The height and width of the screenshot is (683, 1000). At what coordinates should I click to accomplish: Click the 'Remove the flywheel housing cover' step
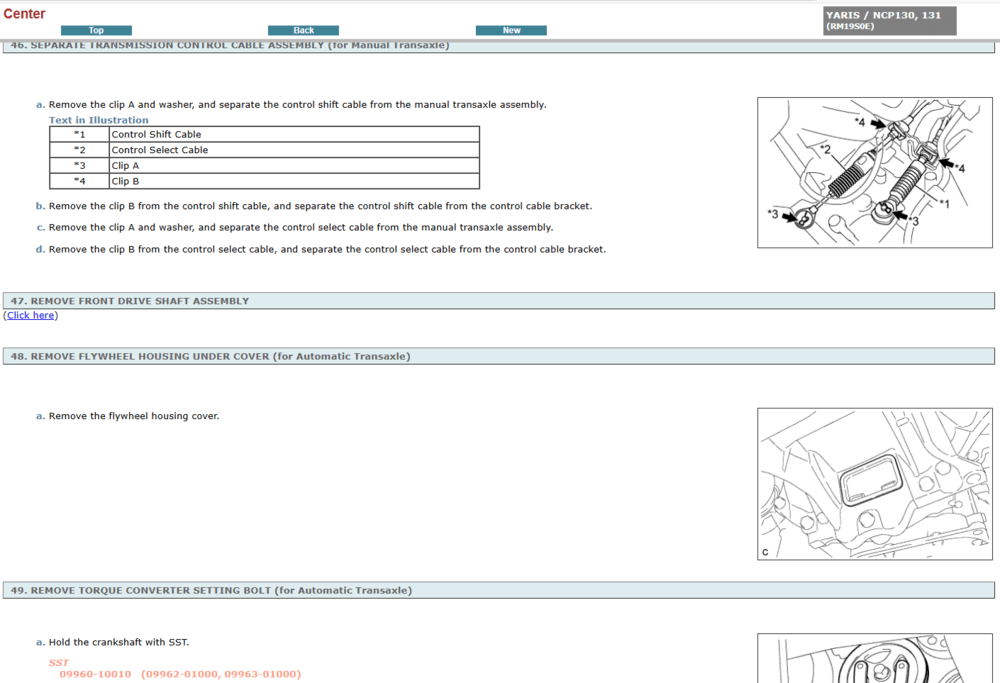pos(133,416)
